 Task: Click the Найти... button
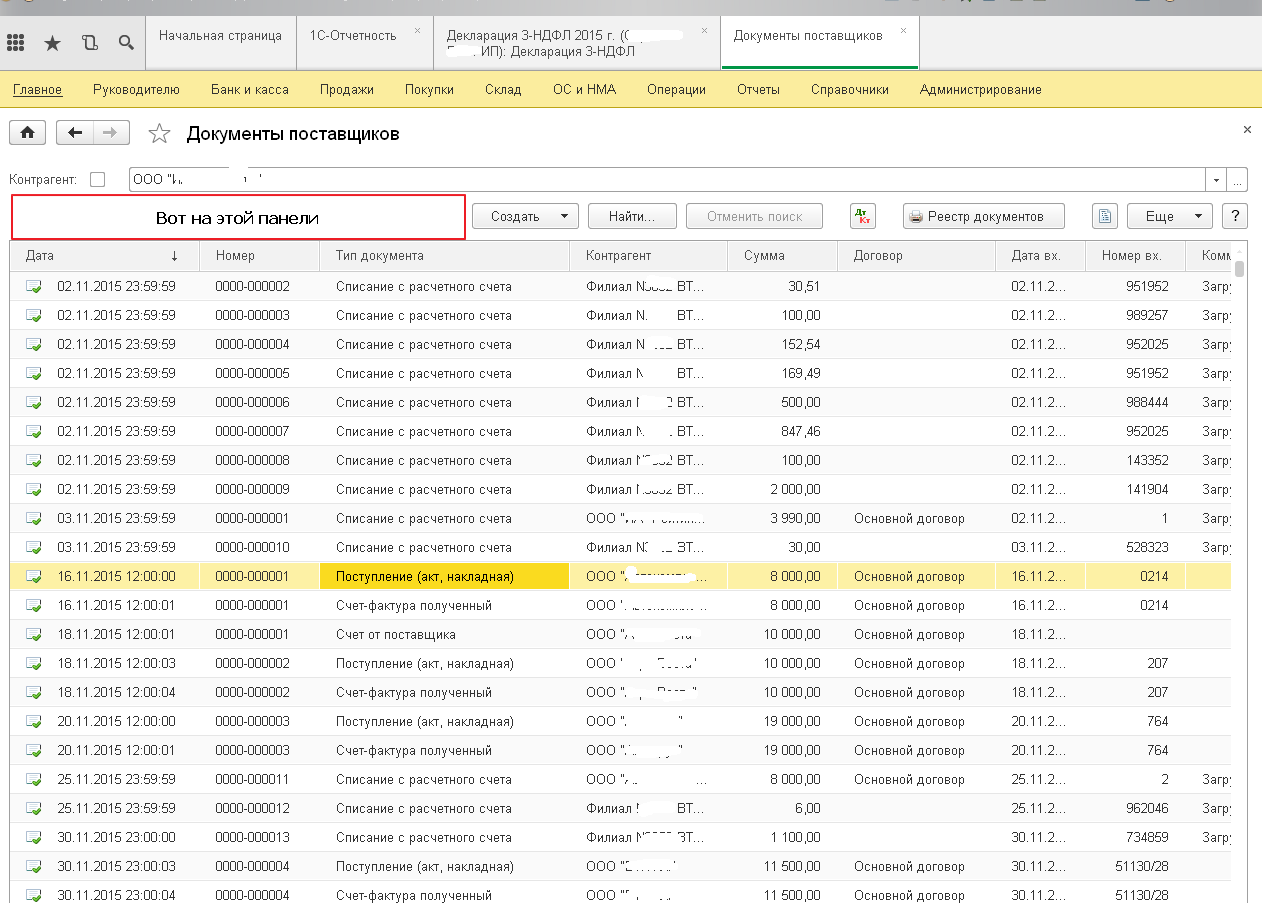click(x=631, y=216)
